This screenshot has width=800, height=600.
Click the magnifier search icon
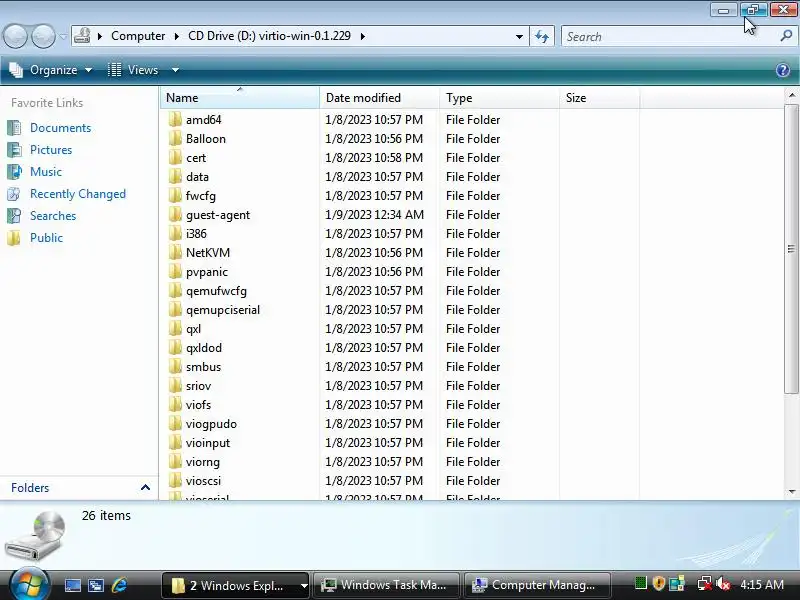click(786, 36)
